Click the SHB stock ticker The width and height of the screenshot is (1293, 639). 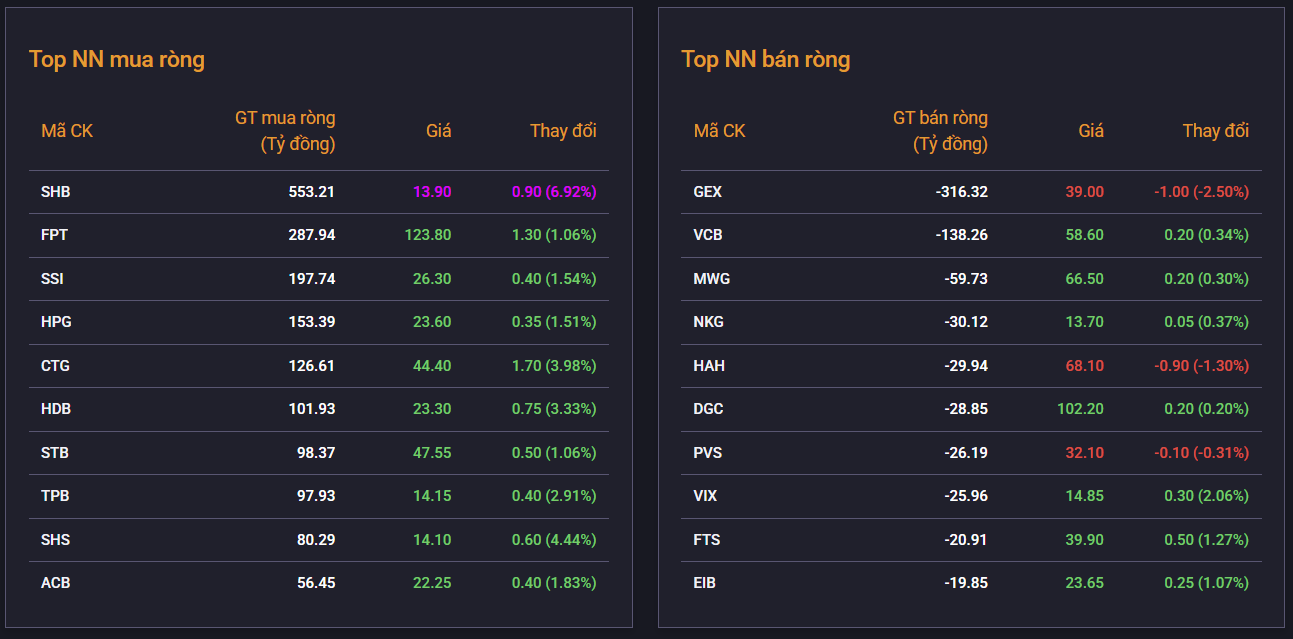[x=56, y=192]
